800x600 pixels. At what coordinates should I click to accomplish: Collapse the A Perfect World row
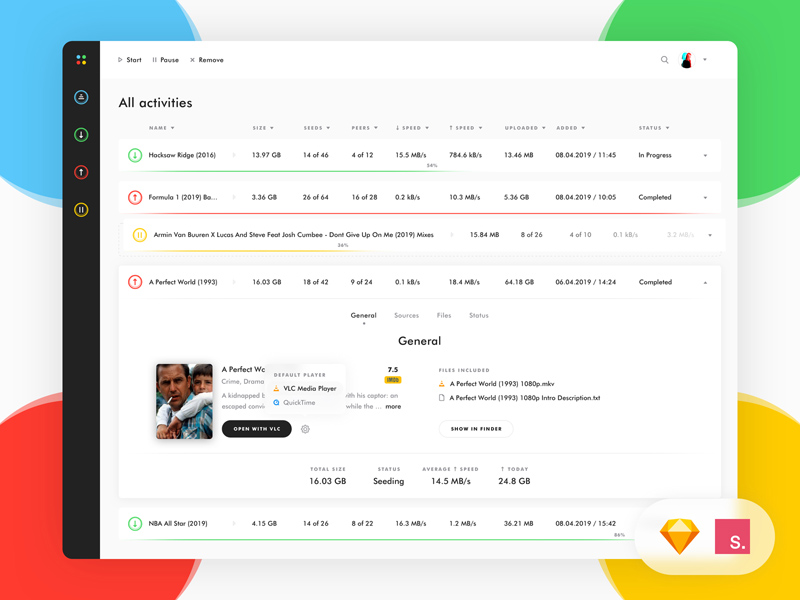(x=705, y=283)
